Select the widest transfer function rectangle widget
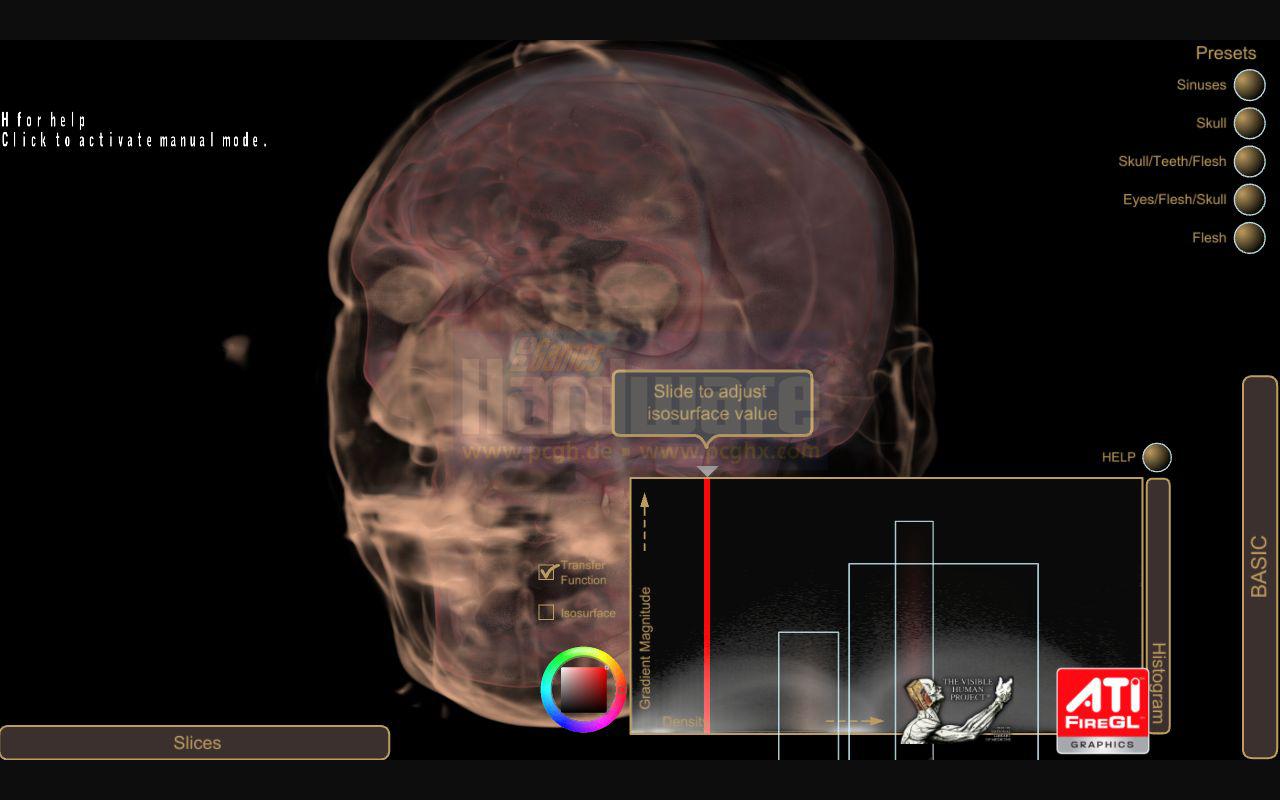This screenshot has width=1280, height=800. pos(943,661)
